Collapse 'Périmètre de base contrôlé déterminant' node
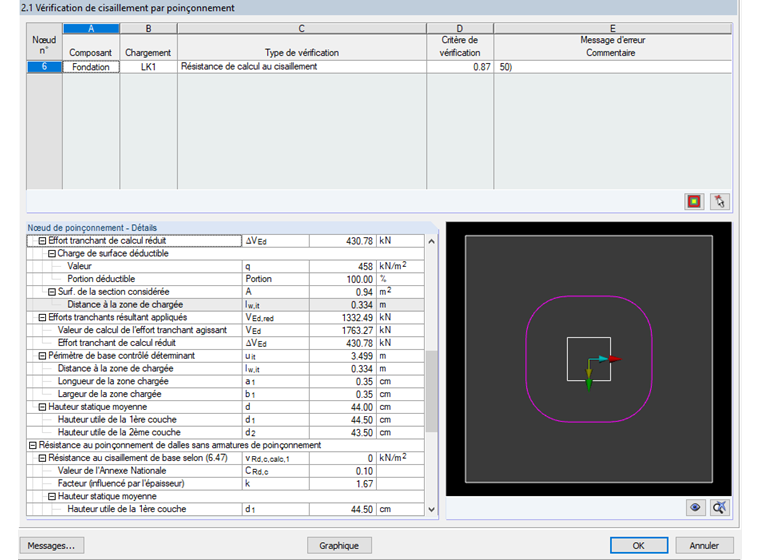This screenshot has height=560, width=760. (x=42, y=356)
